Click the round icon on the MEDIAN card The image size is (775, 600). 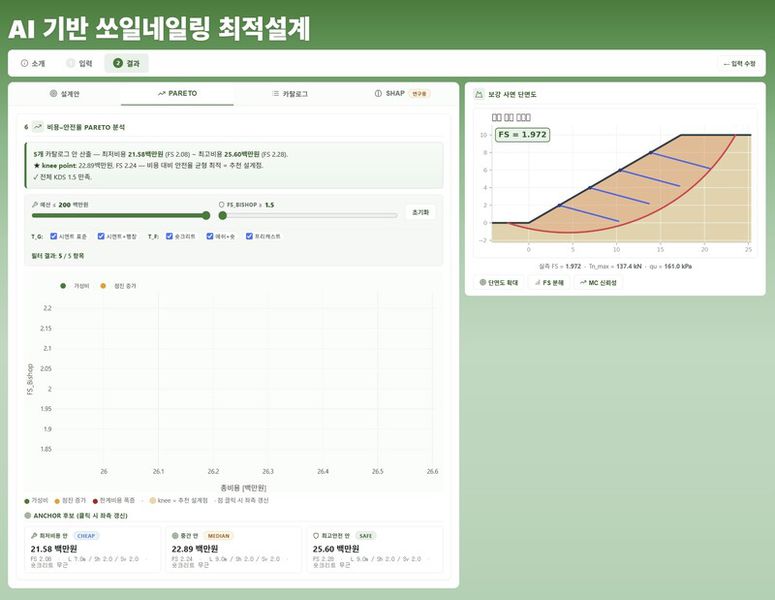click(175, 536)
